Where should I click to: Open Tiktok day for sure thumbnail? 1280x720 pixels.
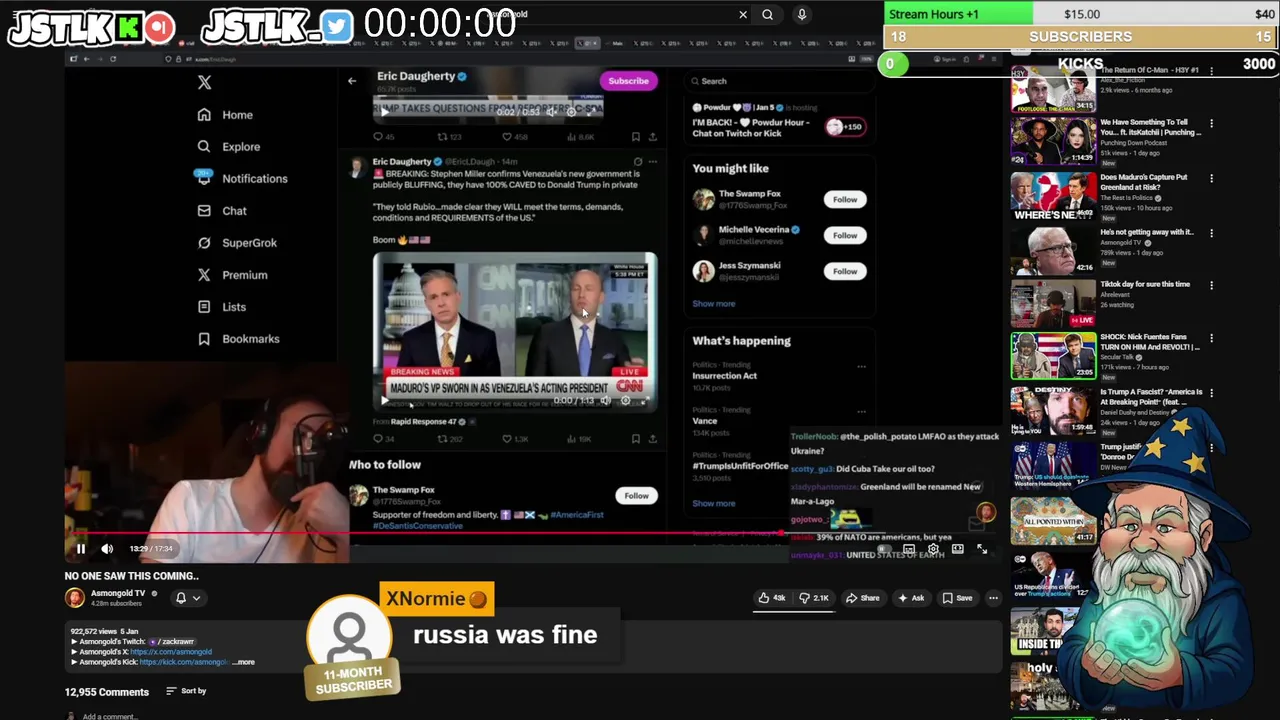1053,303
